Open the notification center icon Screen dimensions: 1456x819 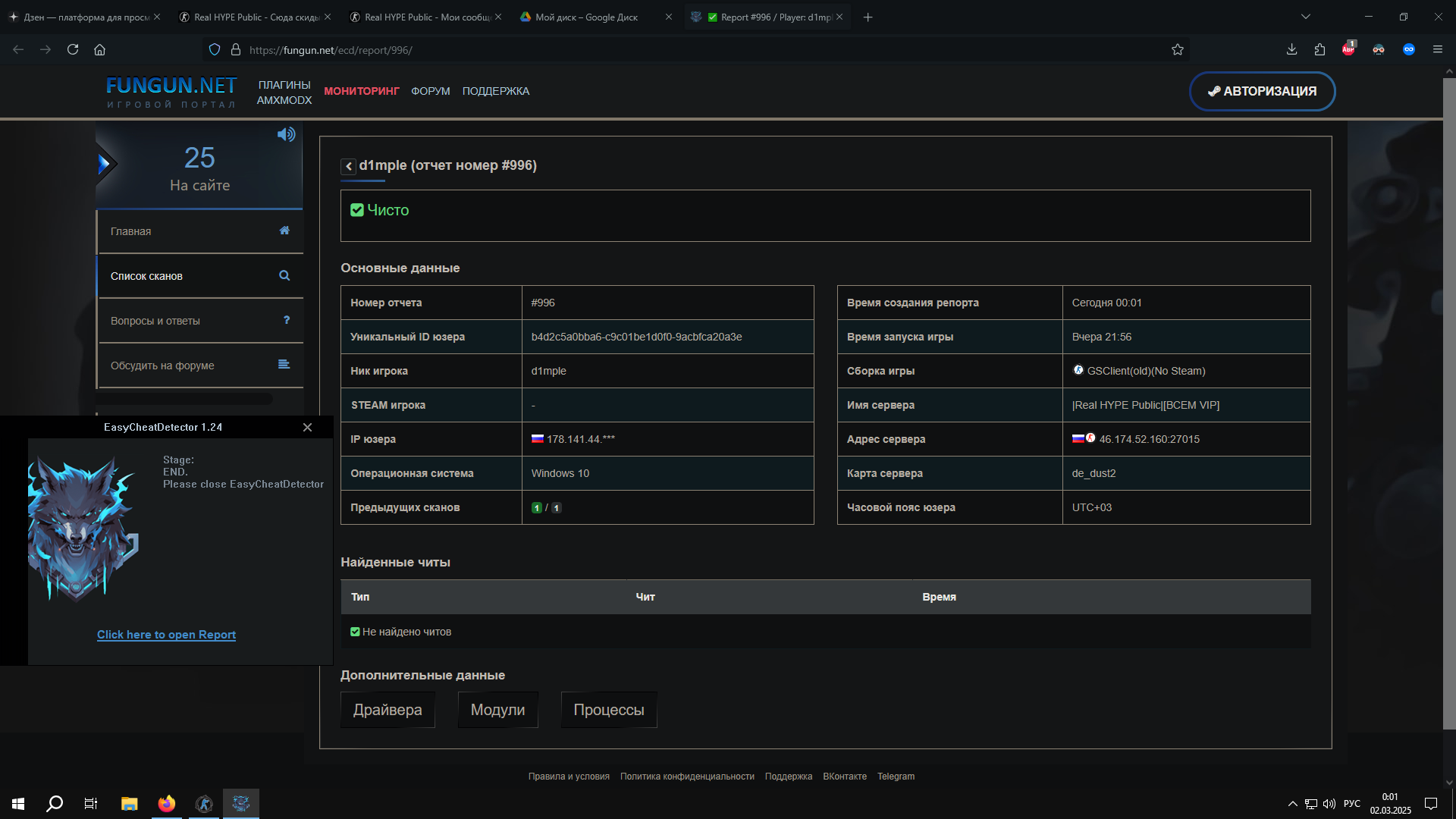[x=1431, y=804]
